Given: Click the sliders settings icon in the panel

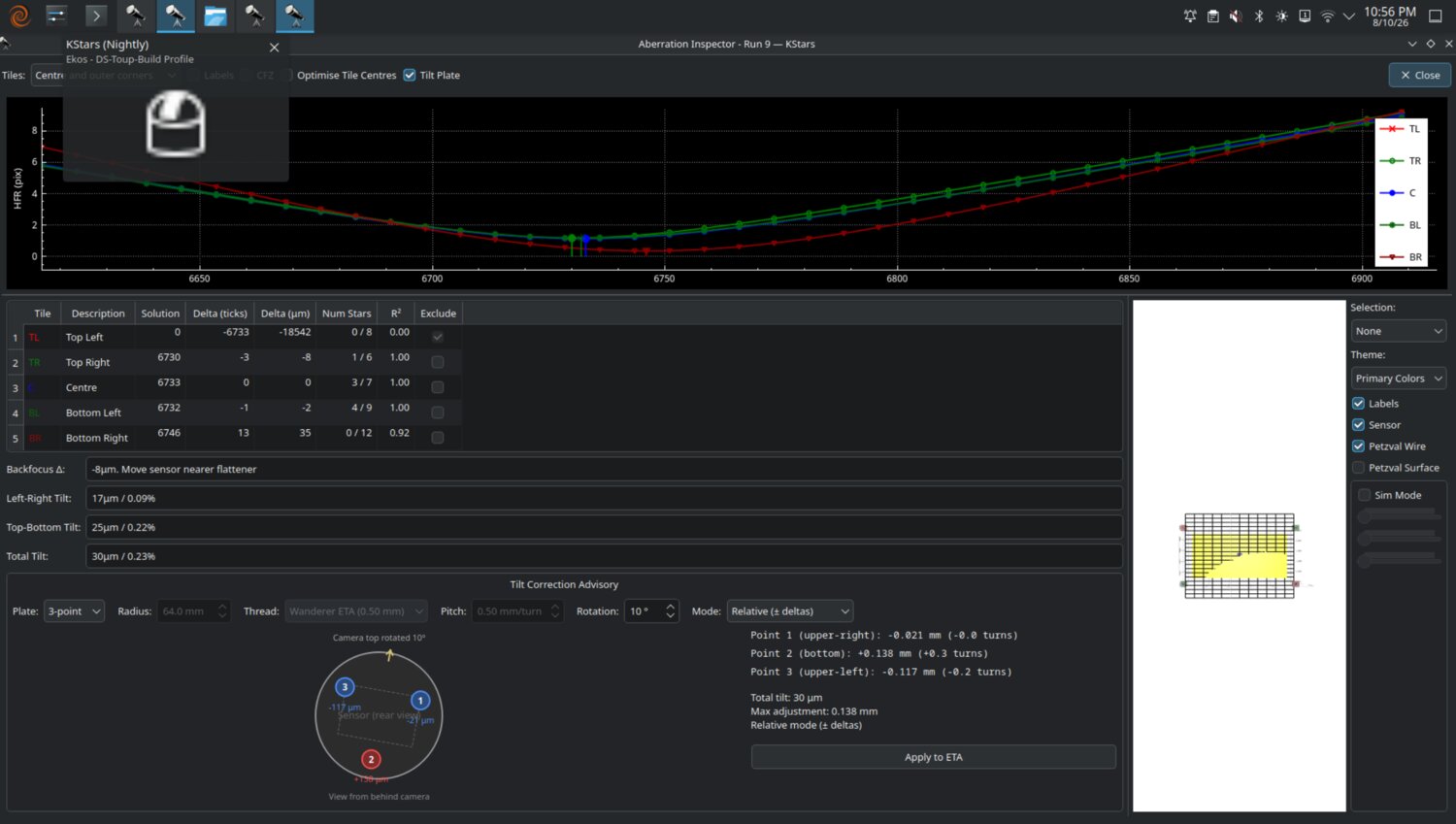Looking at the screenshot, I should pyautogui.click(x=56, y=16).
